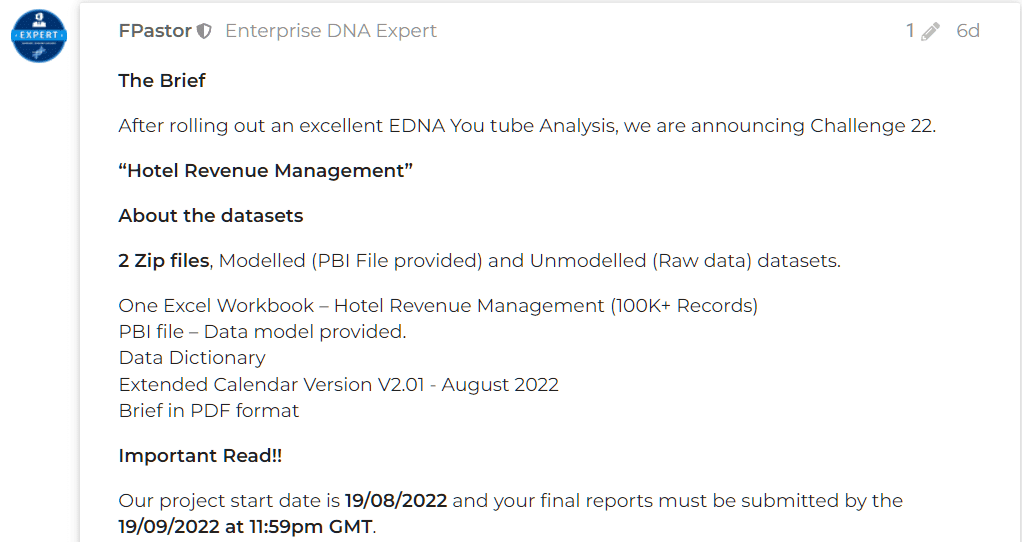Click the Challenge 22 announcement sentence
This screenshot has width=1022, height=542.
527,125
